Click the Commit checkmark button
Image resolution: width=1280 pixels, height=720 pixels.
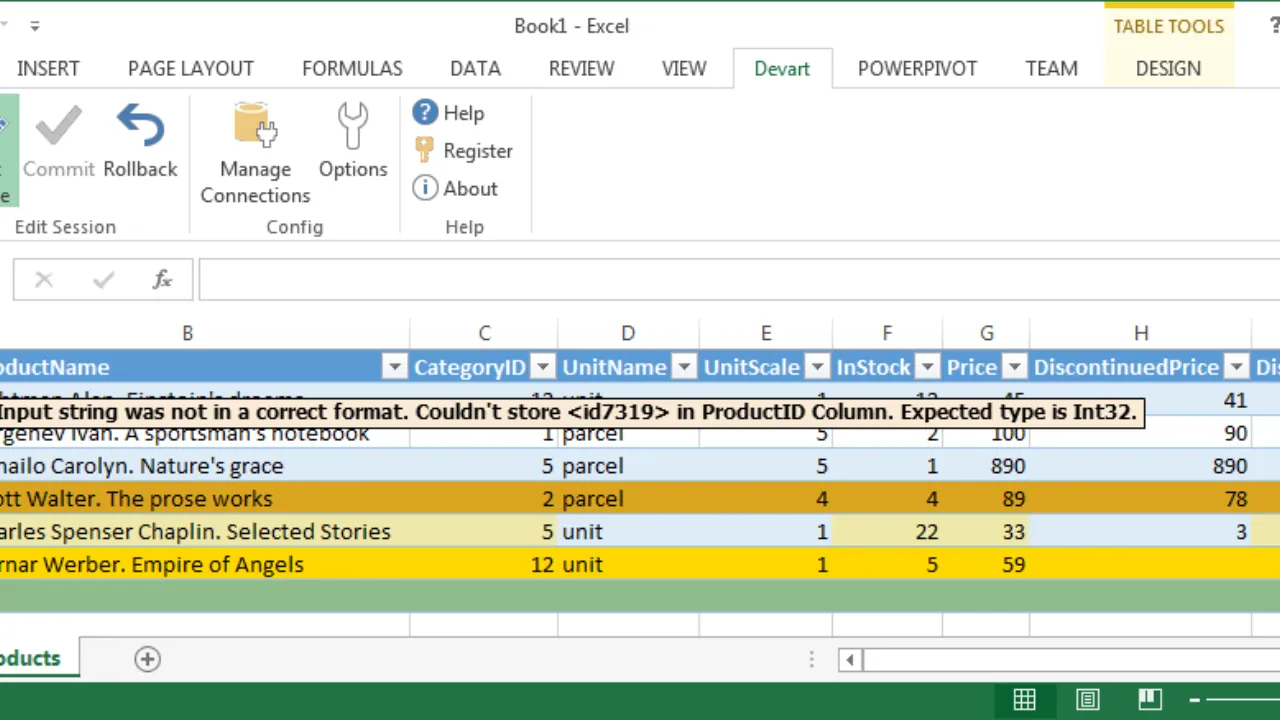59,142
